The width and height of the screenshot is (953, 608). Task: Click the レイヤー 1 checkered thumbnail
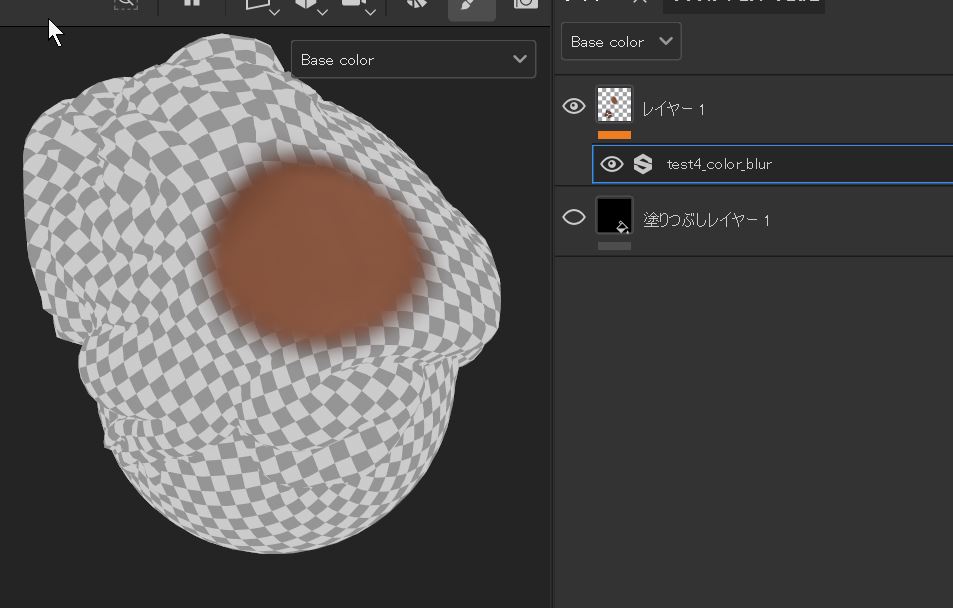pyautogui.click(x=614, y=104)
